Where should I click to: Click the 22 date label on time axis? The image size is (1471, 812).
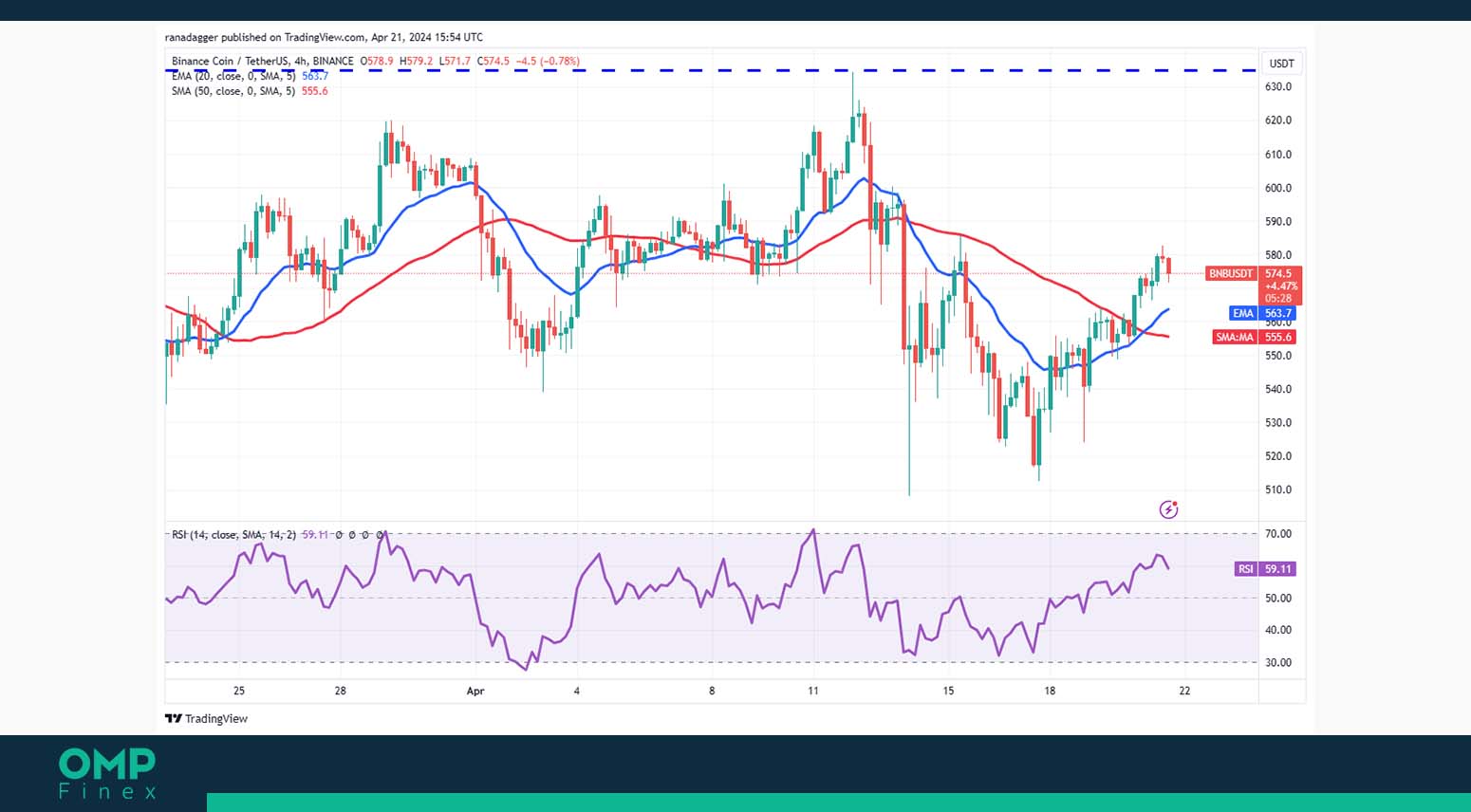(1184, 692)
